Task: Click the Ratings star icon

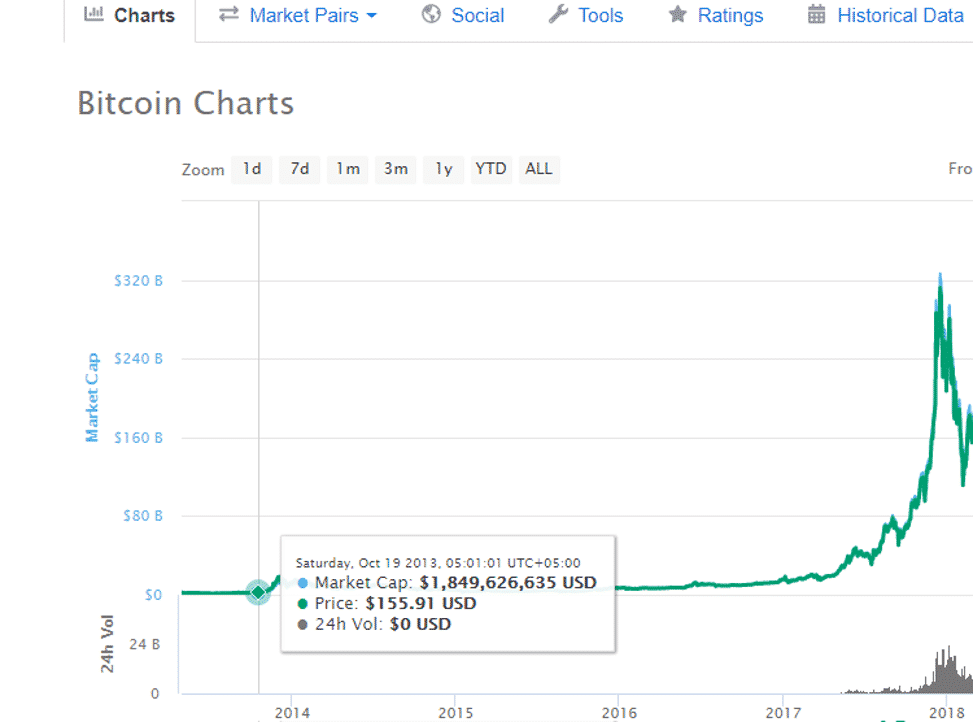Action: click(678, 15)
